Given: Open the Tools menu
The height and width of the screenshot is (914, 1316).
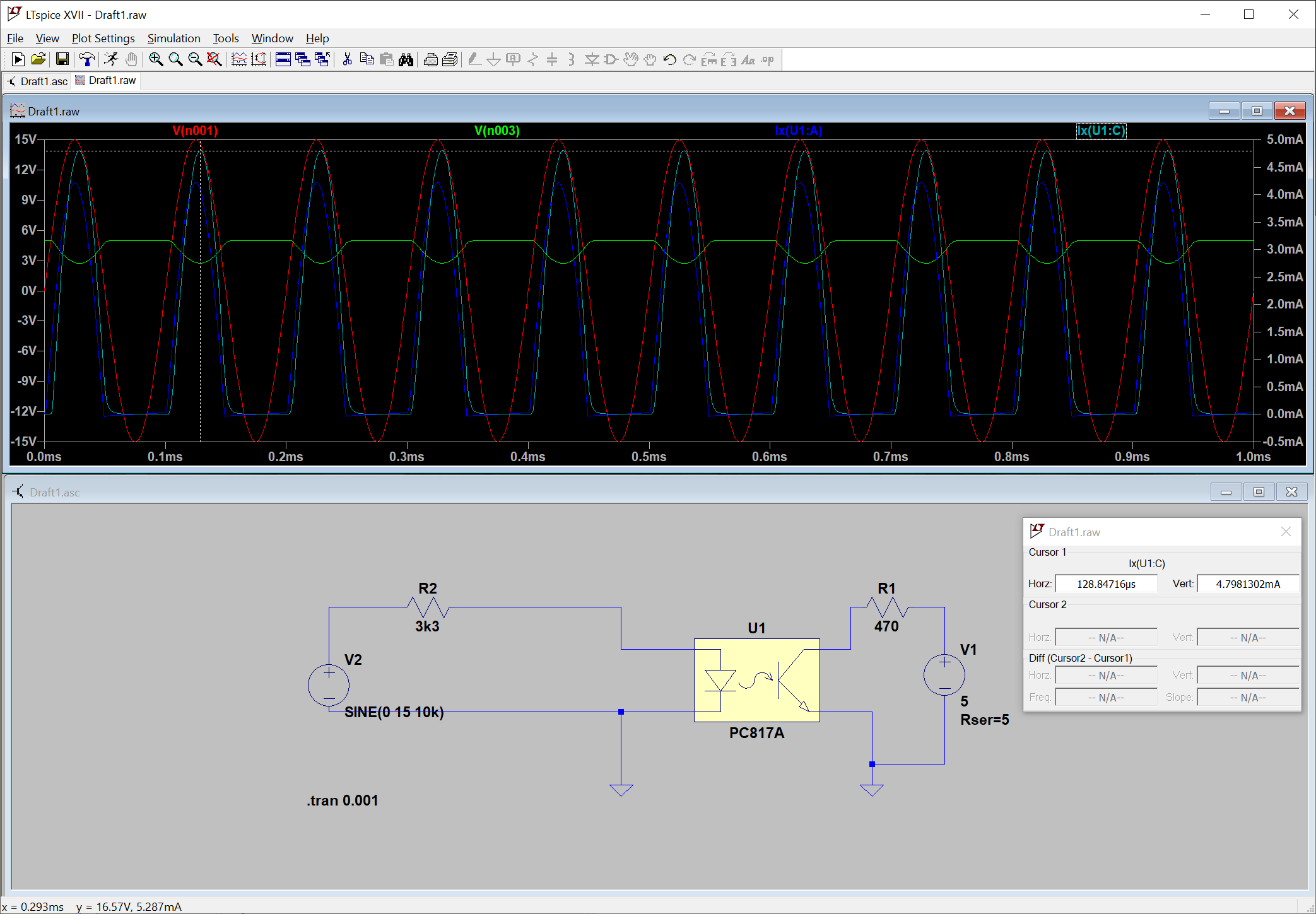Looking at the screenshot, I should (x=226, y=38).
